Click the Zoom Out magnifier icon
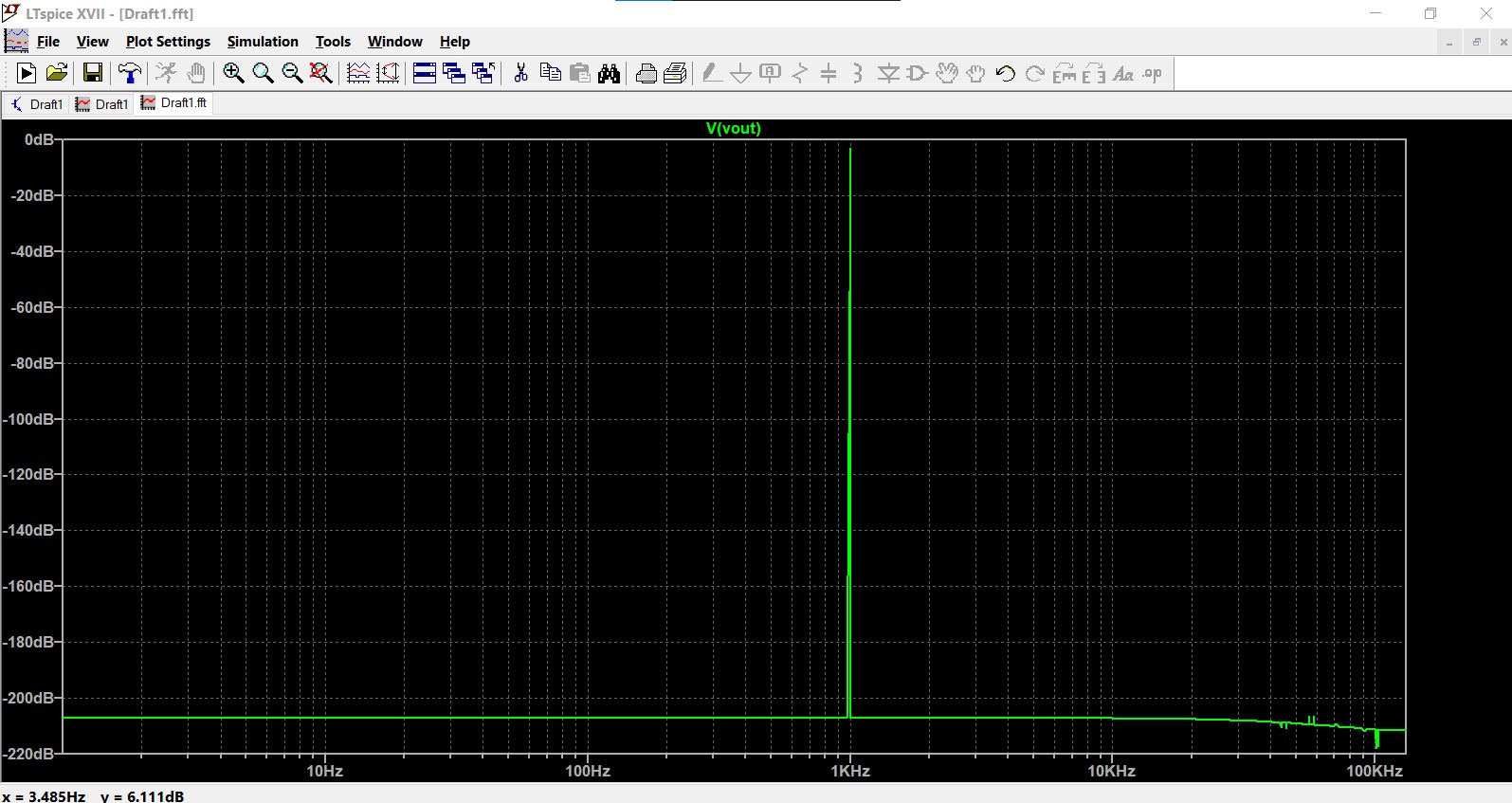The image size is (1512, 803). [292, 73]
